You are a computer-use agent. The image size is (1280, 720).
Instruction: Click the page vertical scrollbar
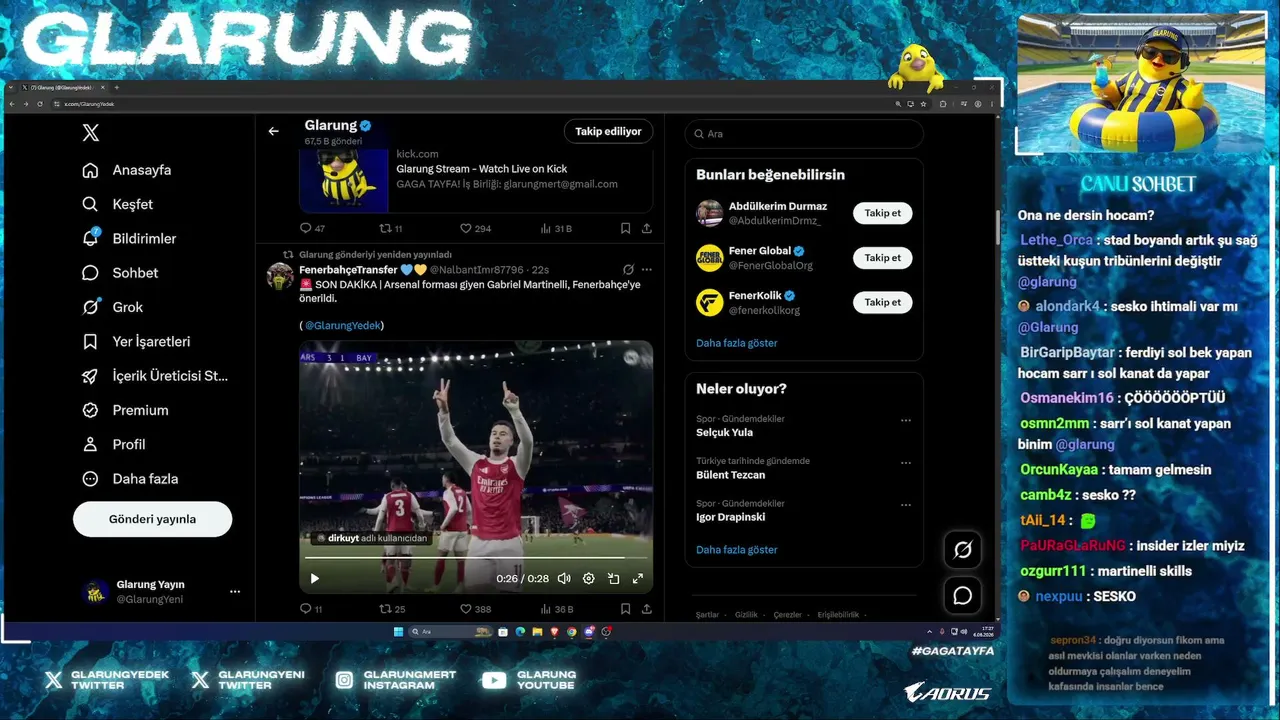pos(997,228)
